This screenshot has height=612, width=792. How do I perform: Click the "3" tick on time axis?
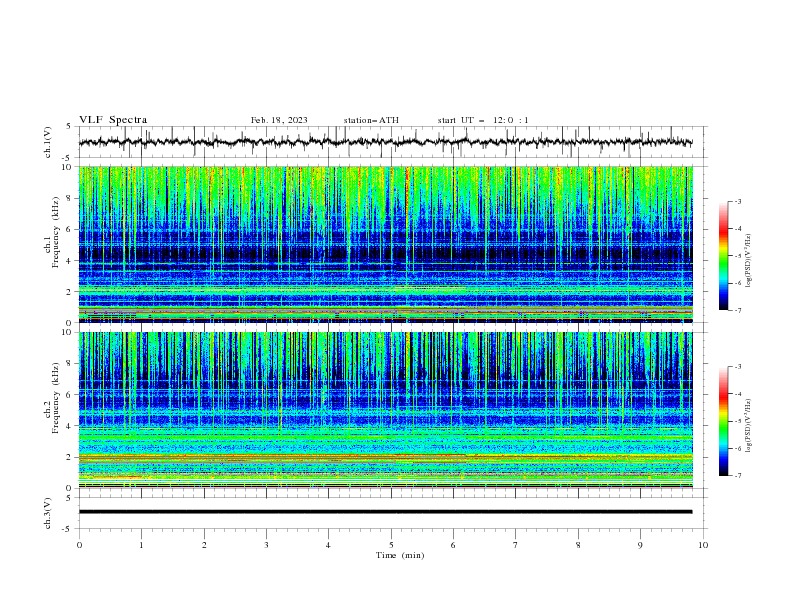266,545
